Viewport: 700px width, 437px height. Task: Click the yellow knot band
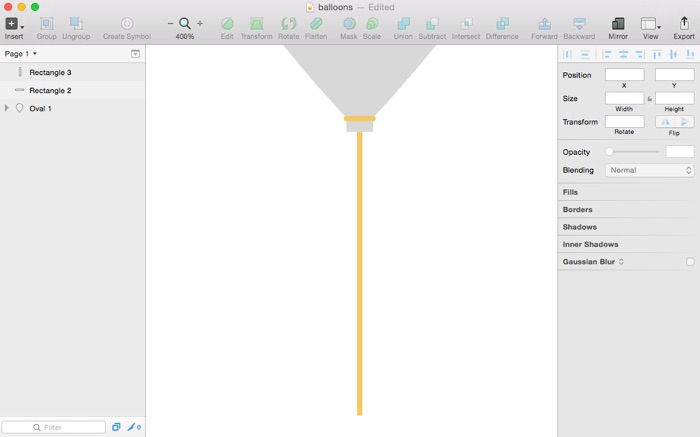point(359,118)
